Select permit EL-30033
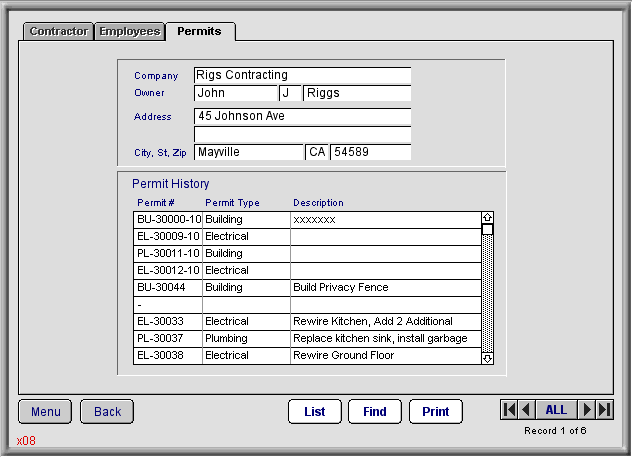Viewport: 632px width, 457px height. (168, 322)
